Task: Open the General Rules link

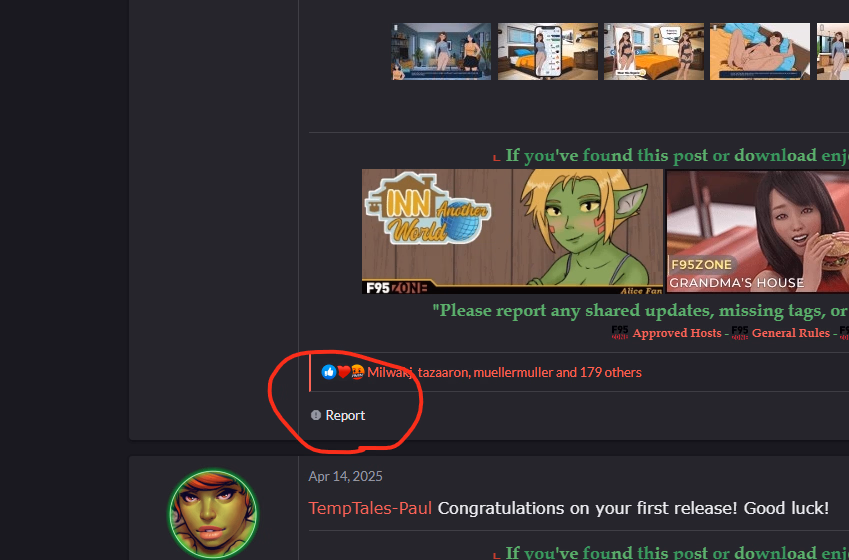Action: click(791, 333)
